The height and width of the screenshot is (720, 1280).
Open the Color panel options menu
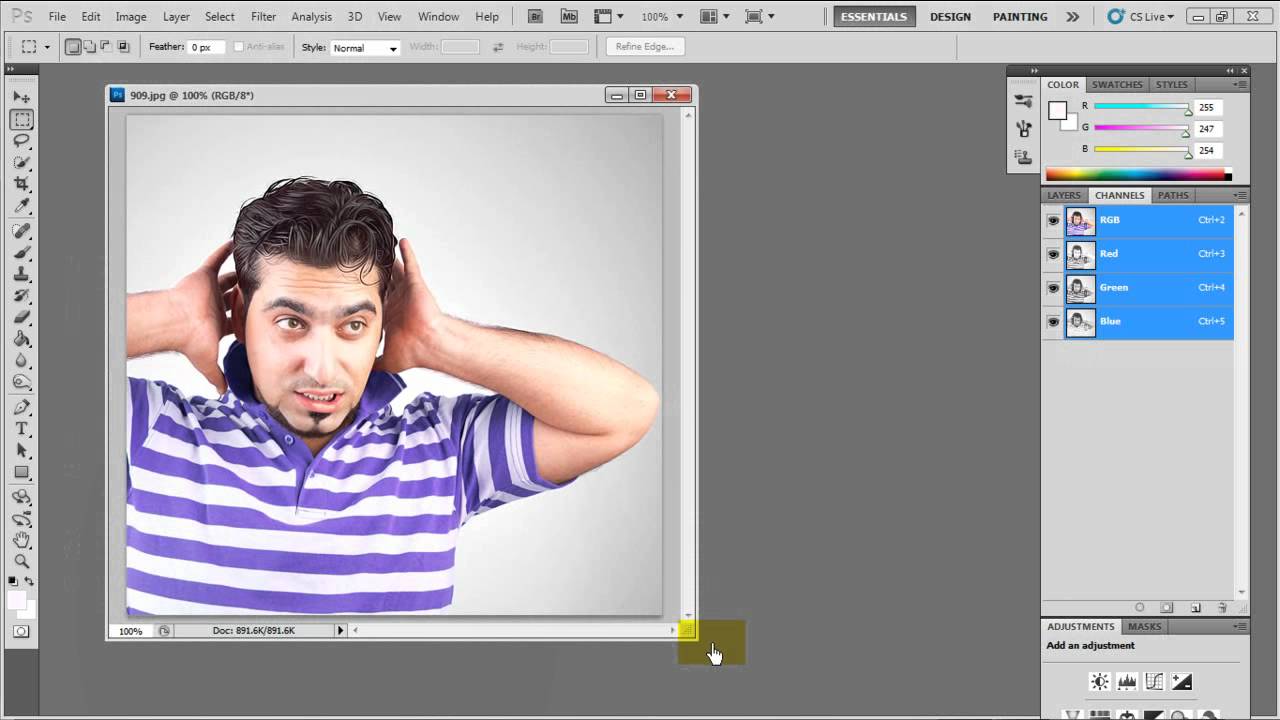coord(1240,85)
